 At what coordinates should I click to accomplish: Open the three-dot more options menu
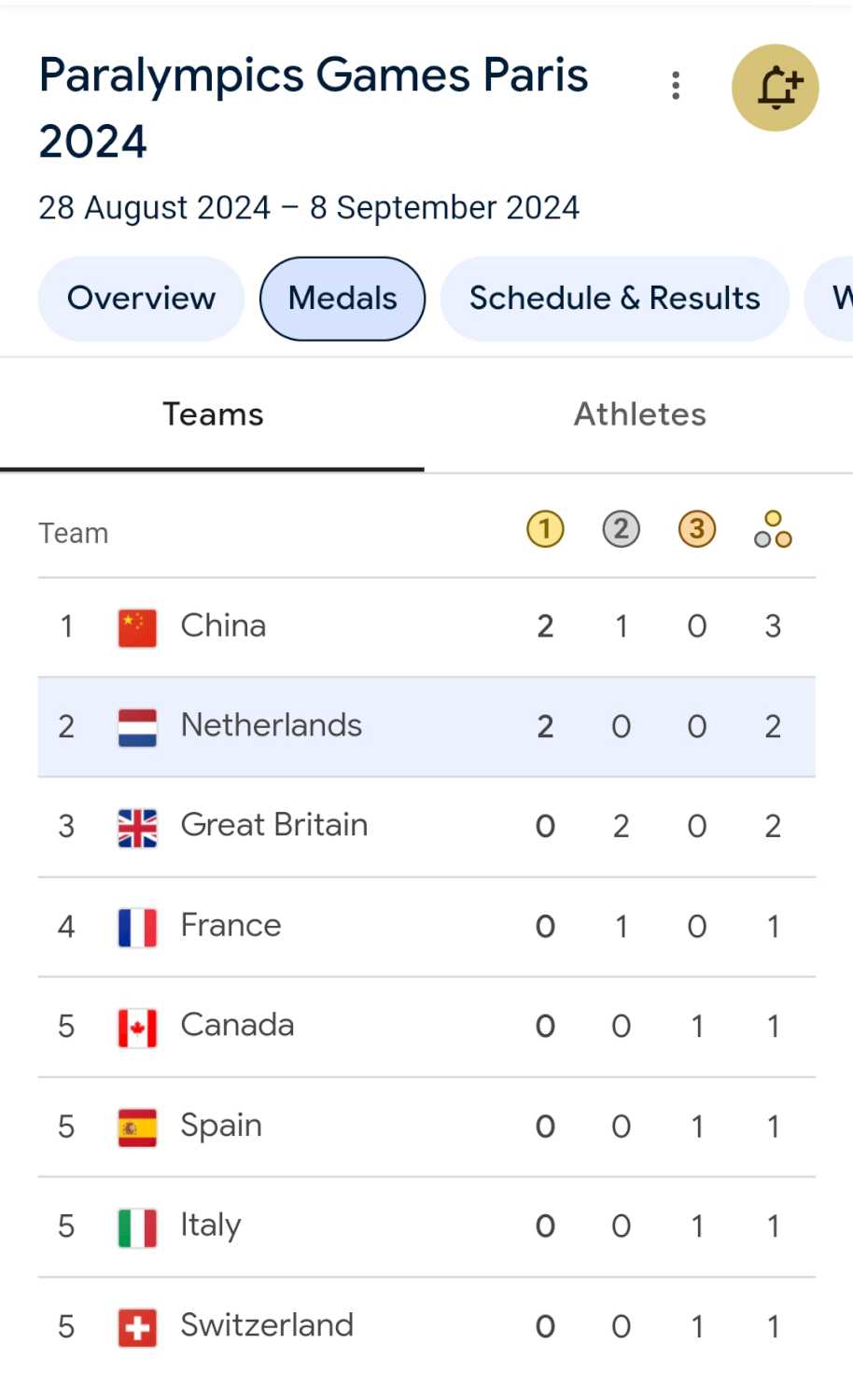pyautogui.click(x=676, y=86)
